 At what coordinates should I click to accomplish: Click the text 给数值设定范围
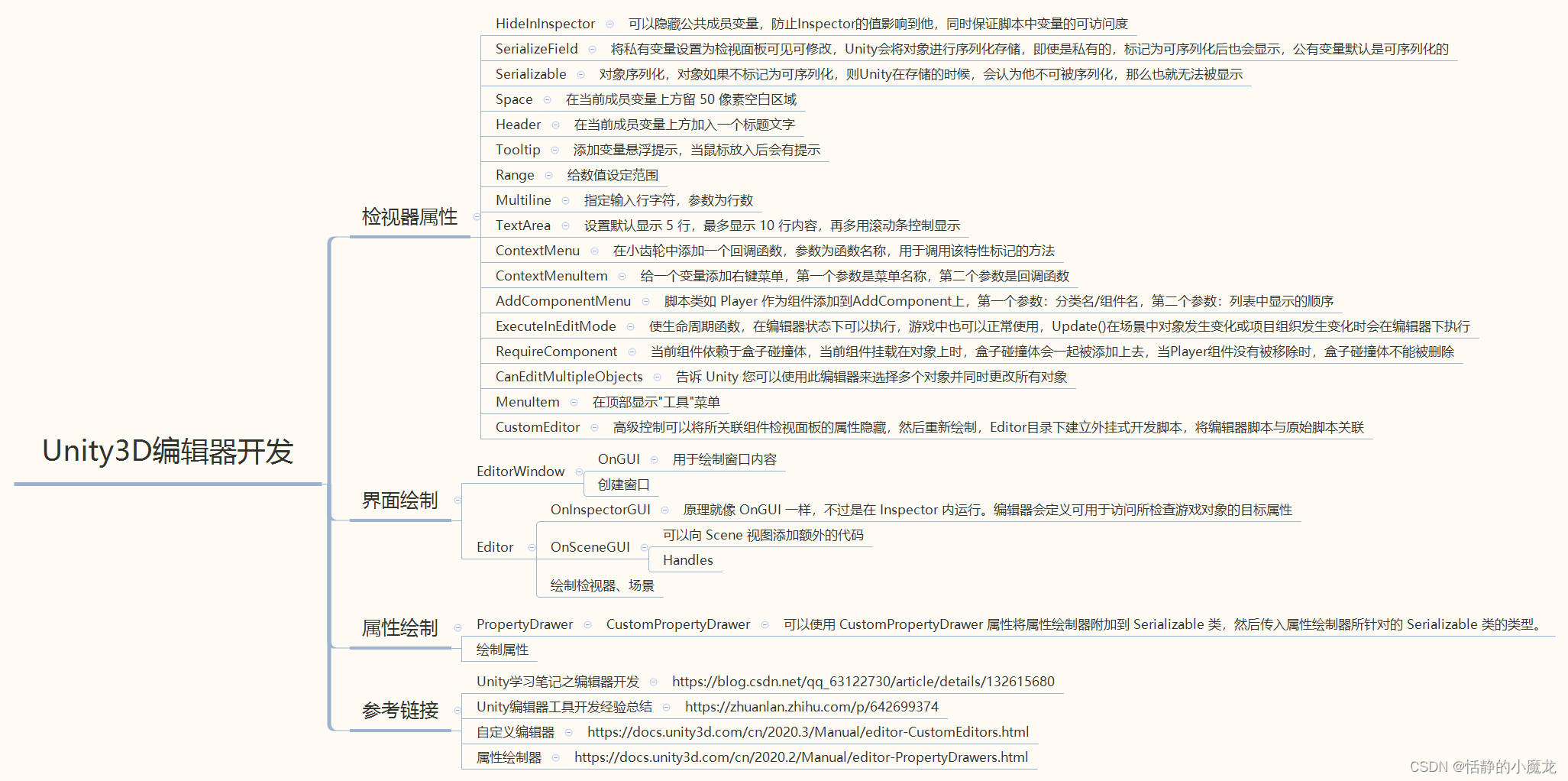(613, 175)
